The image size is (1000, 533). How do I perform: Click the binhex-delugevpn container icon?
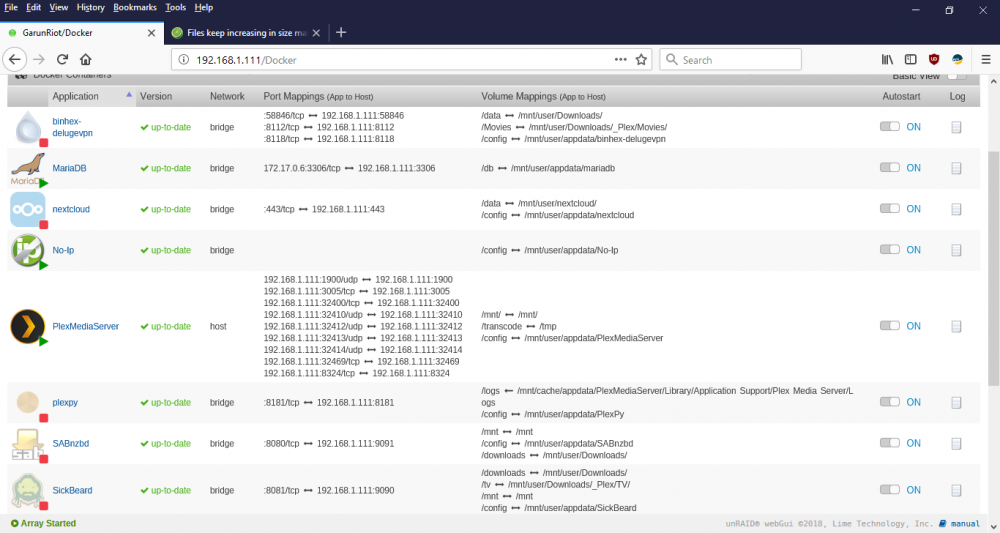point(28,127)
